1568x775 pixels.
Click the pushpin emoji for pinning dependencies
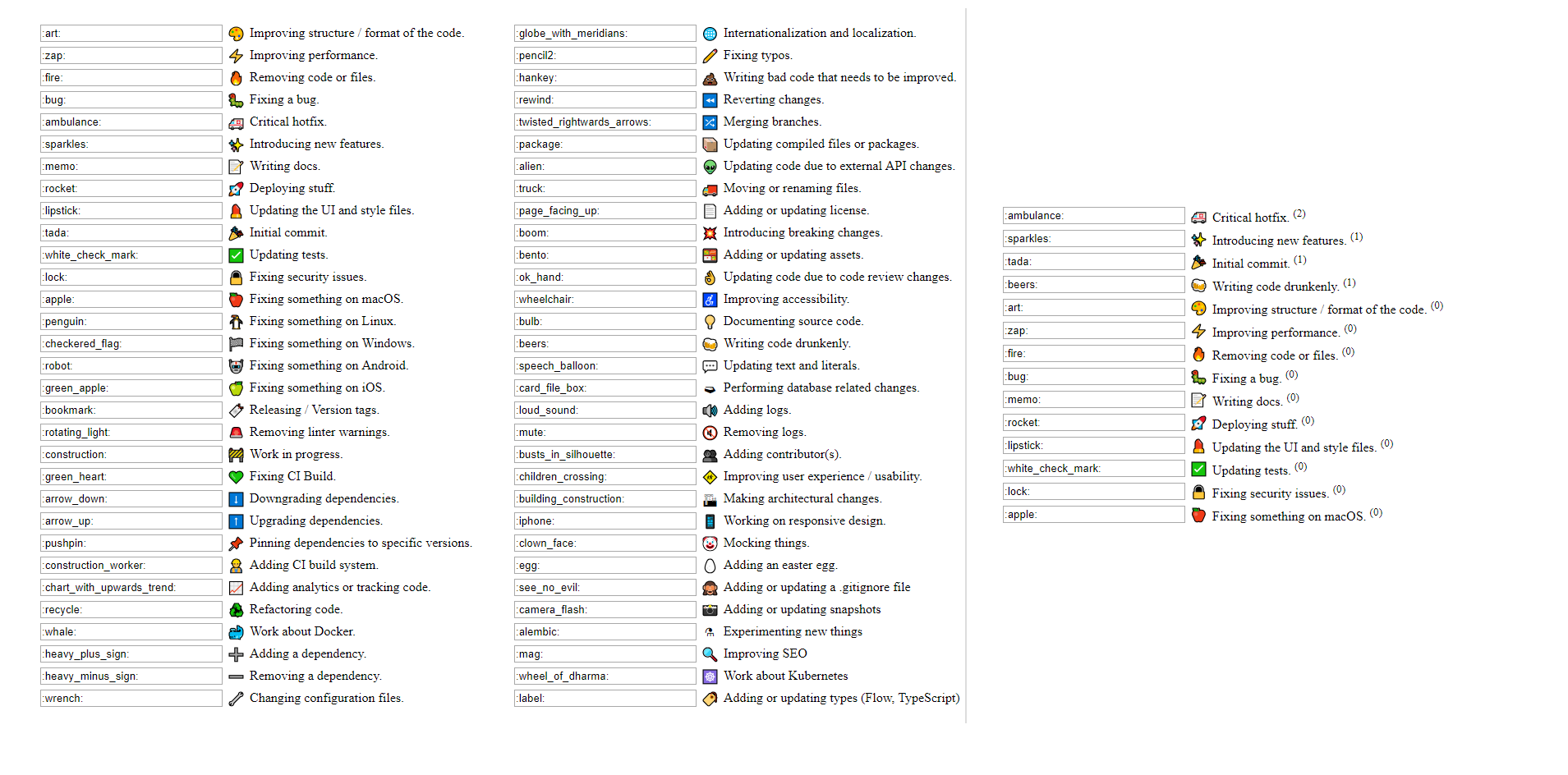point(236,543)
